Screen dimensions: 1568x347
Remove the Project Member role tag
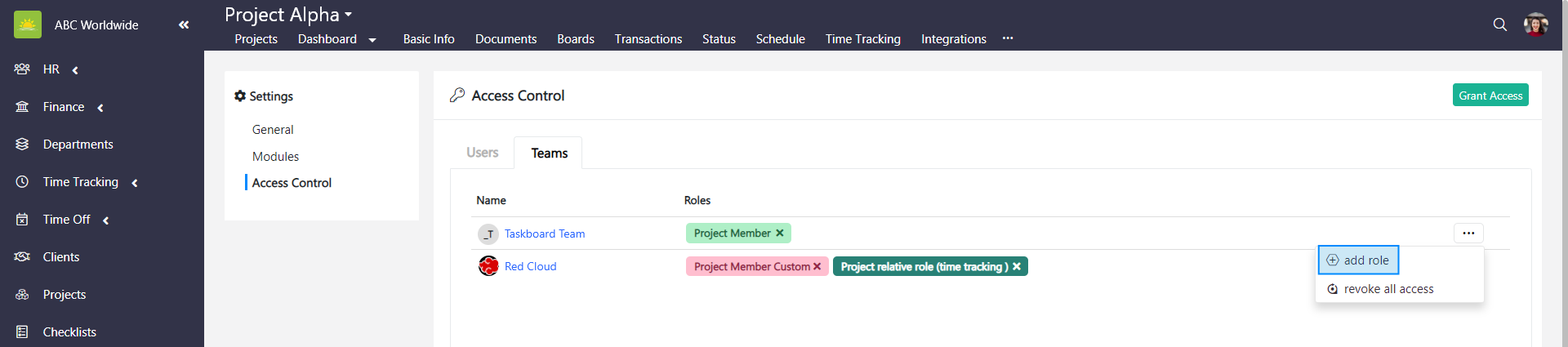[780, 234]
